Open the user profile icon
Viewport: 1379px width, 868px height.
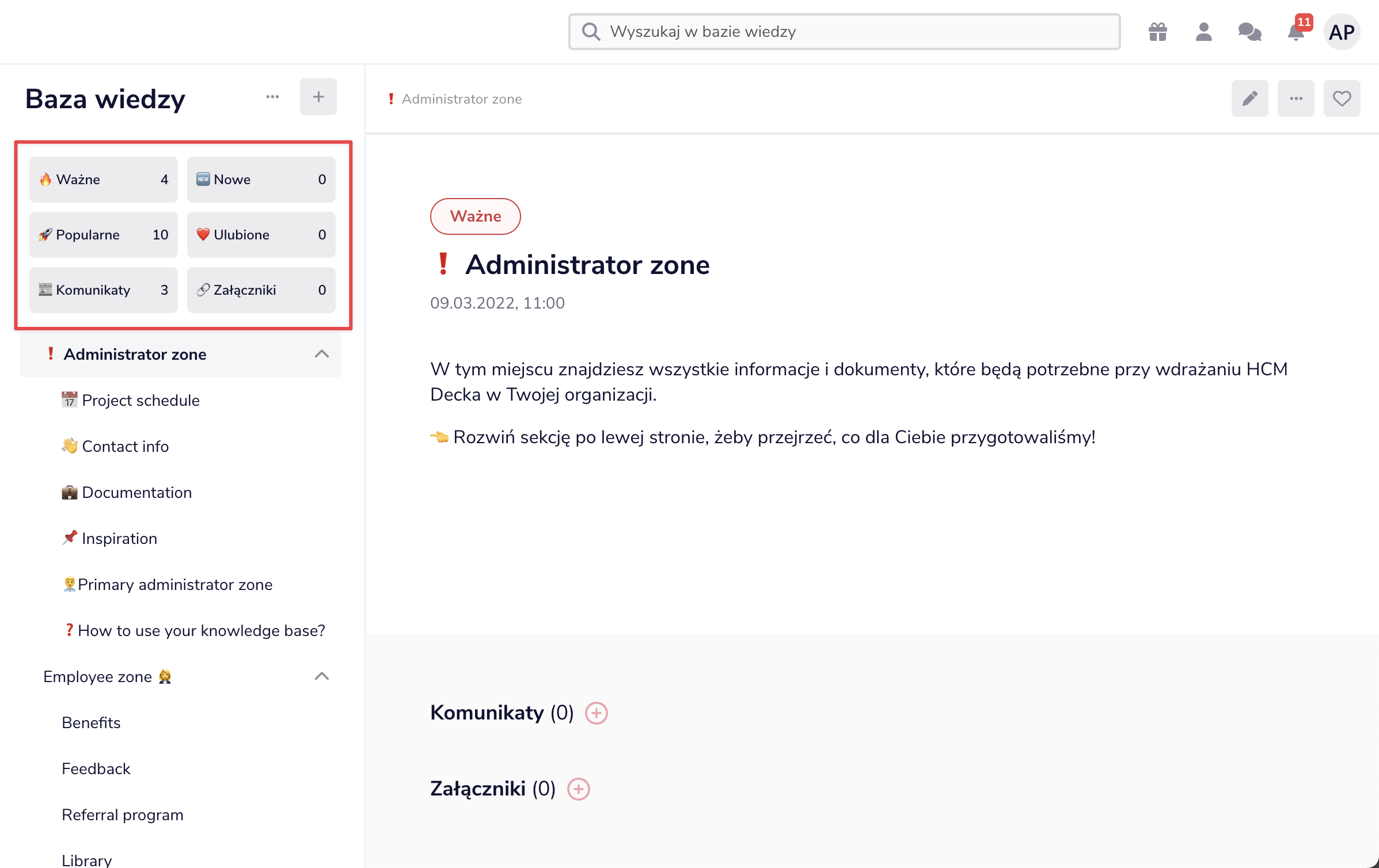click(x=1203, y=32)
